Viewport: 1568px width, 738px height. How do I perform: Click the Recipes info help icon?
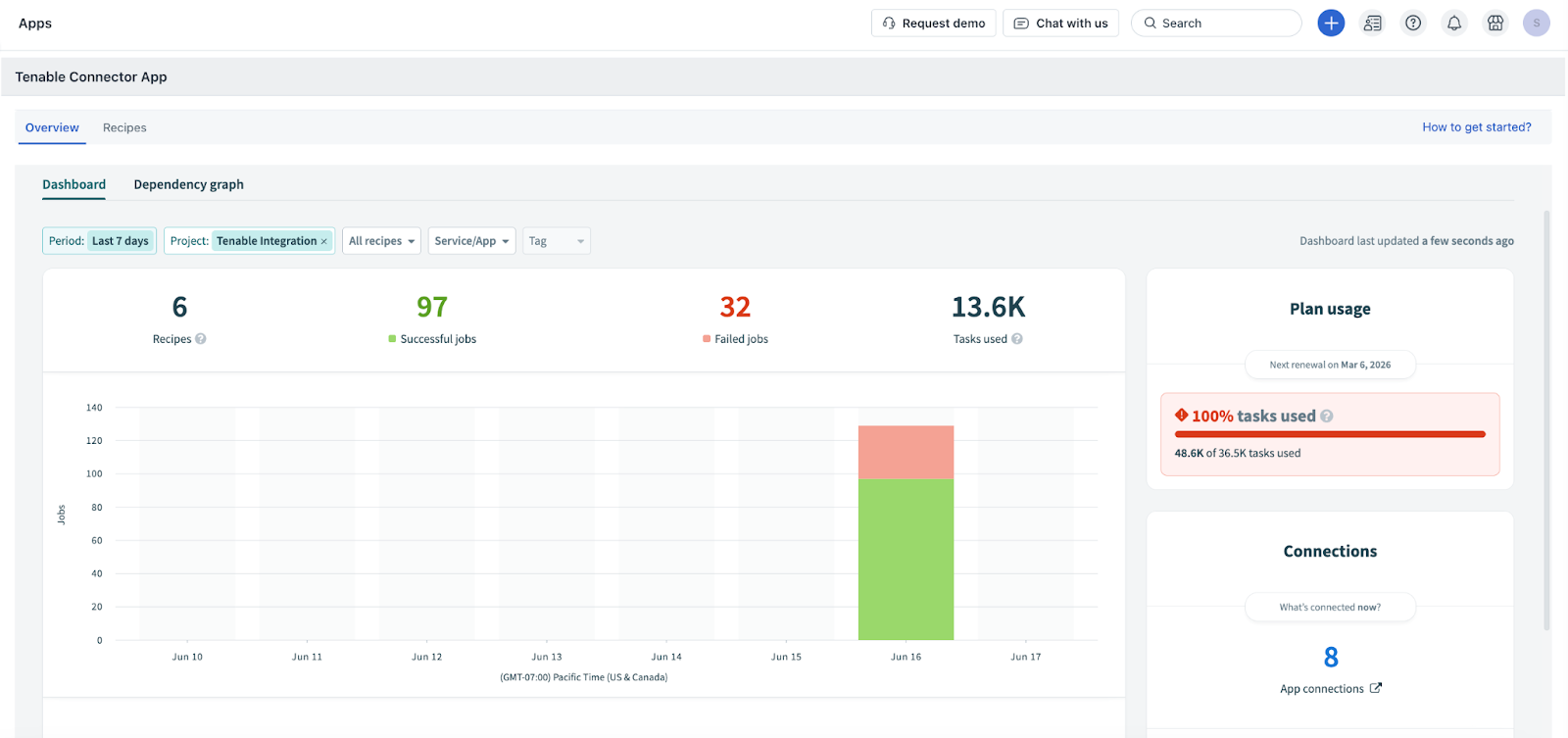pos(201,339)
